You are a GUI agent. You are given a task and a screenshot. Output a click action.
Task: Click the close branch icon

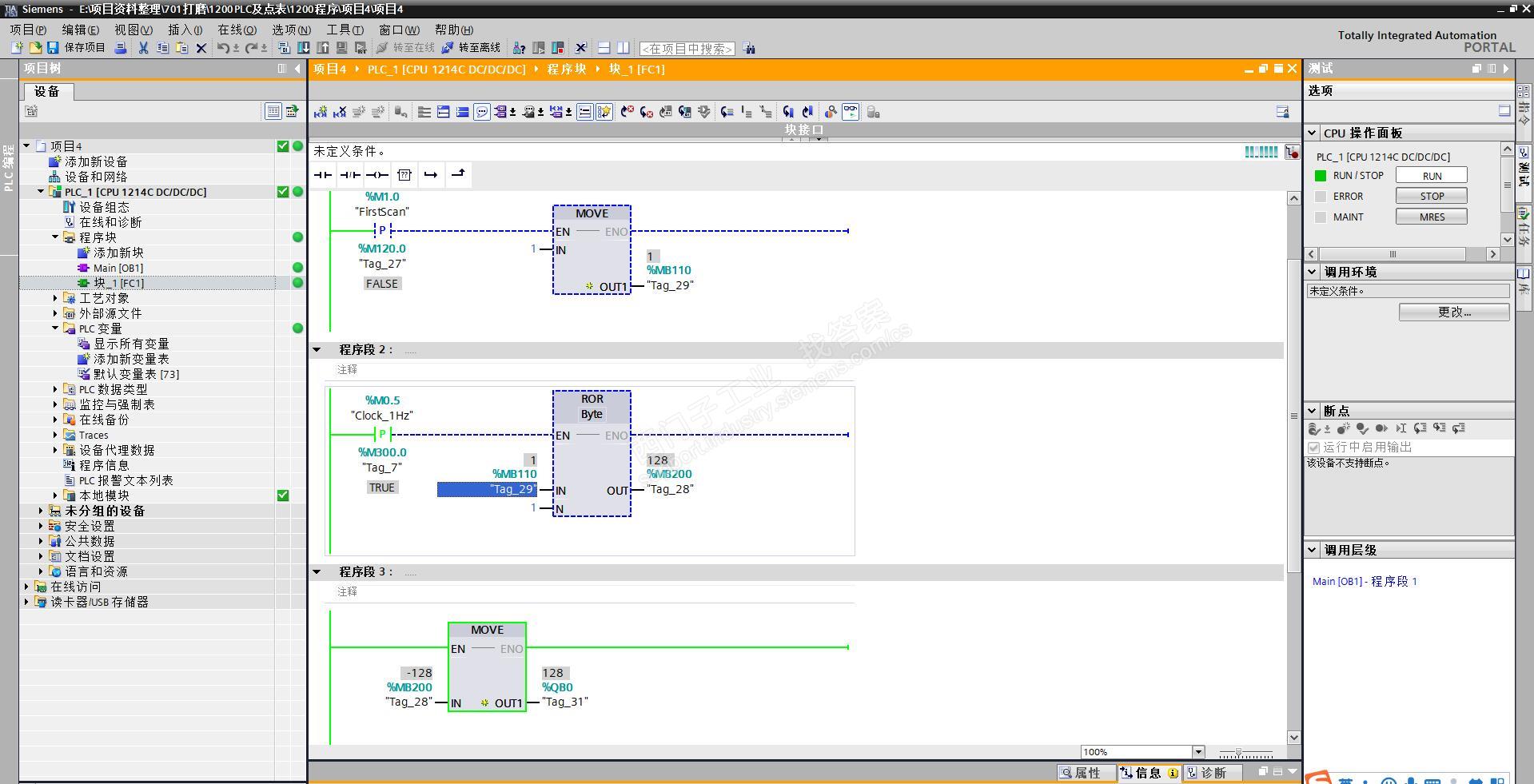tap(458, 174)
